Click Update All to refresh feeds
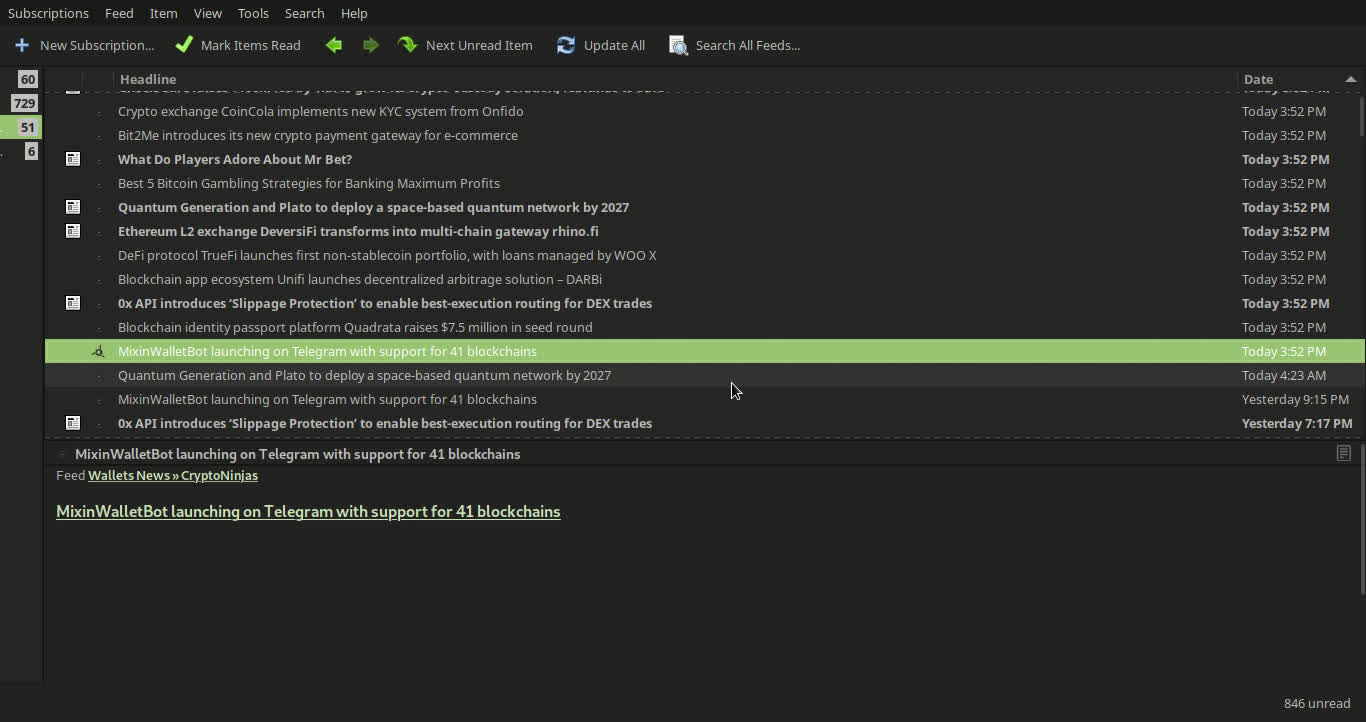 pos(601,45)
